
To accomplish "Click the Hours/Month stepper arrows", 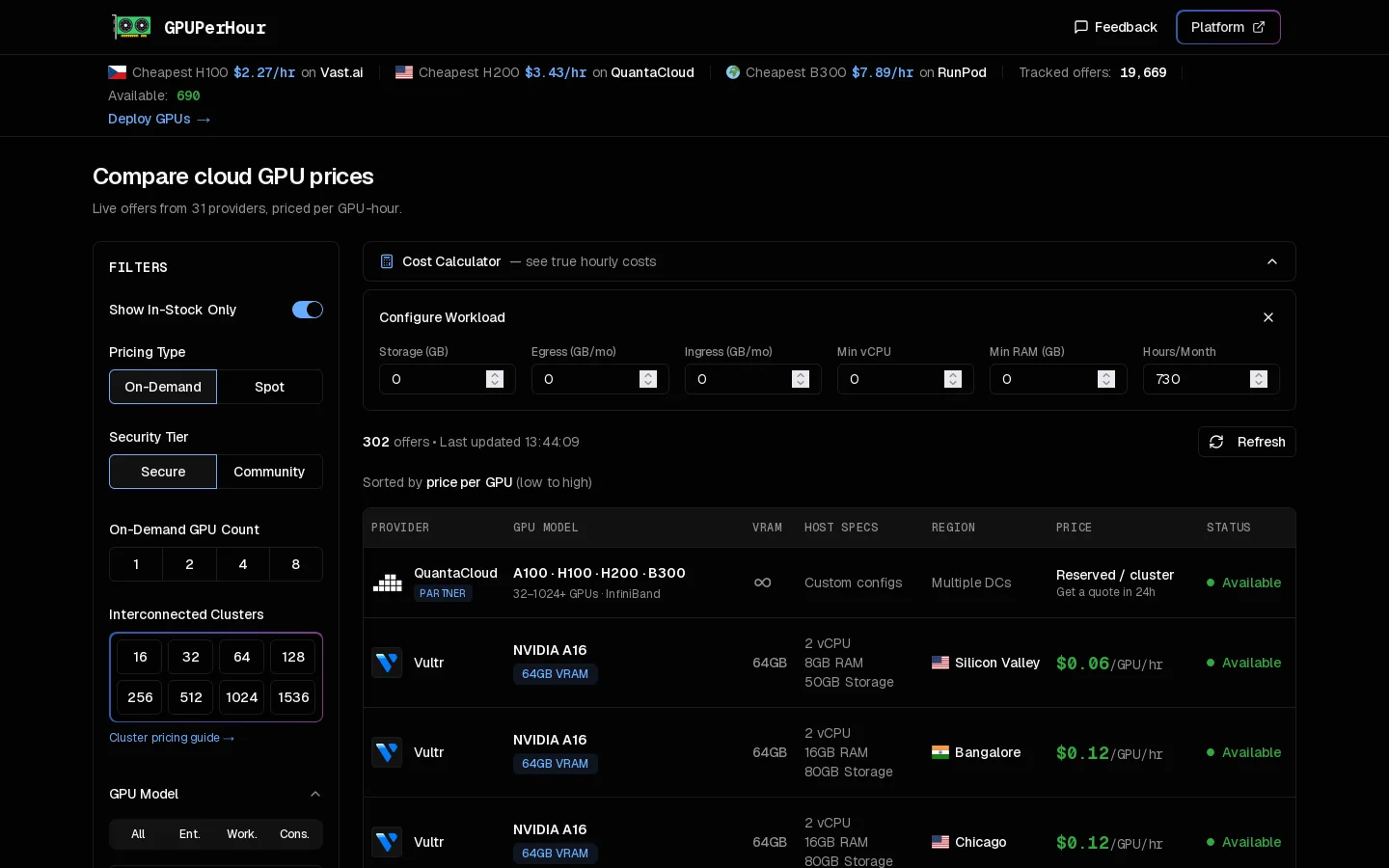I will (1259, 379).
